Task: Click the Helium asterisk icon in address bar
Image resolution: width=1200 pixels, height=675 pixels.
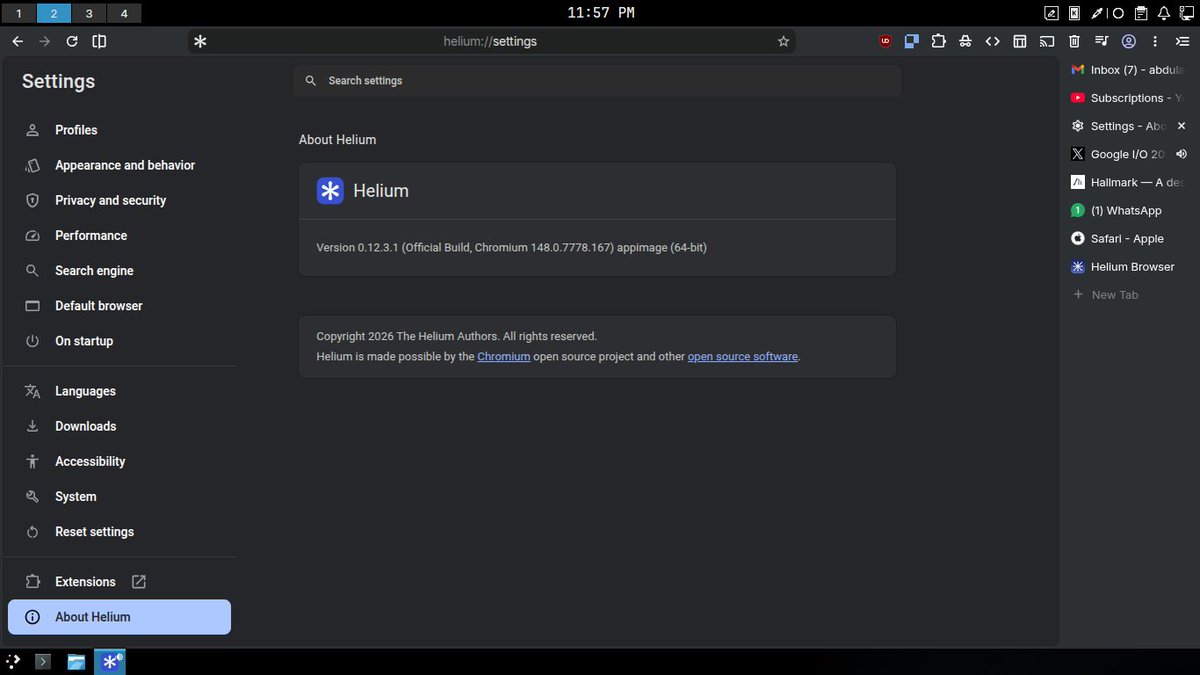Action: pos(200,41)
